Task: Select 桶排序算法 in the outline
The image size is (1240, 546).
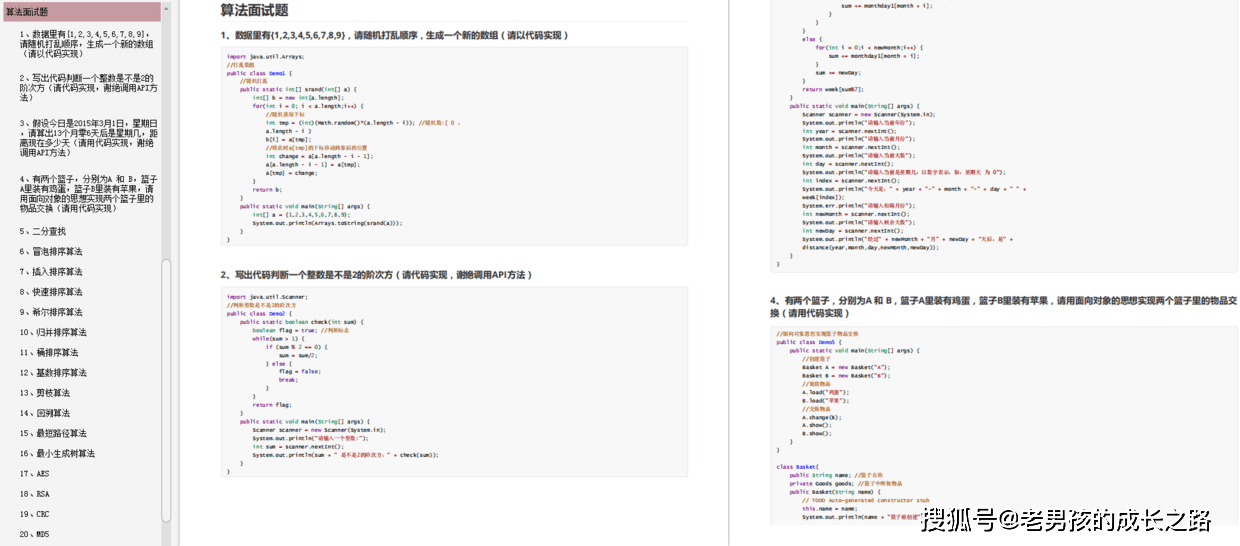Action: point(56,352)
